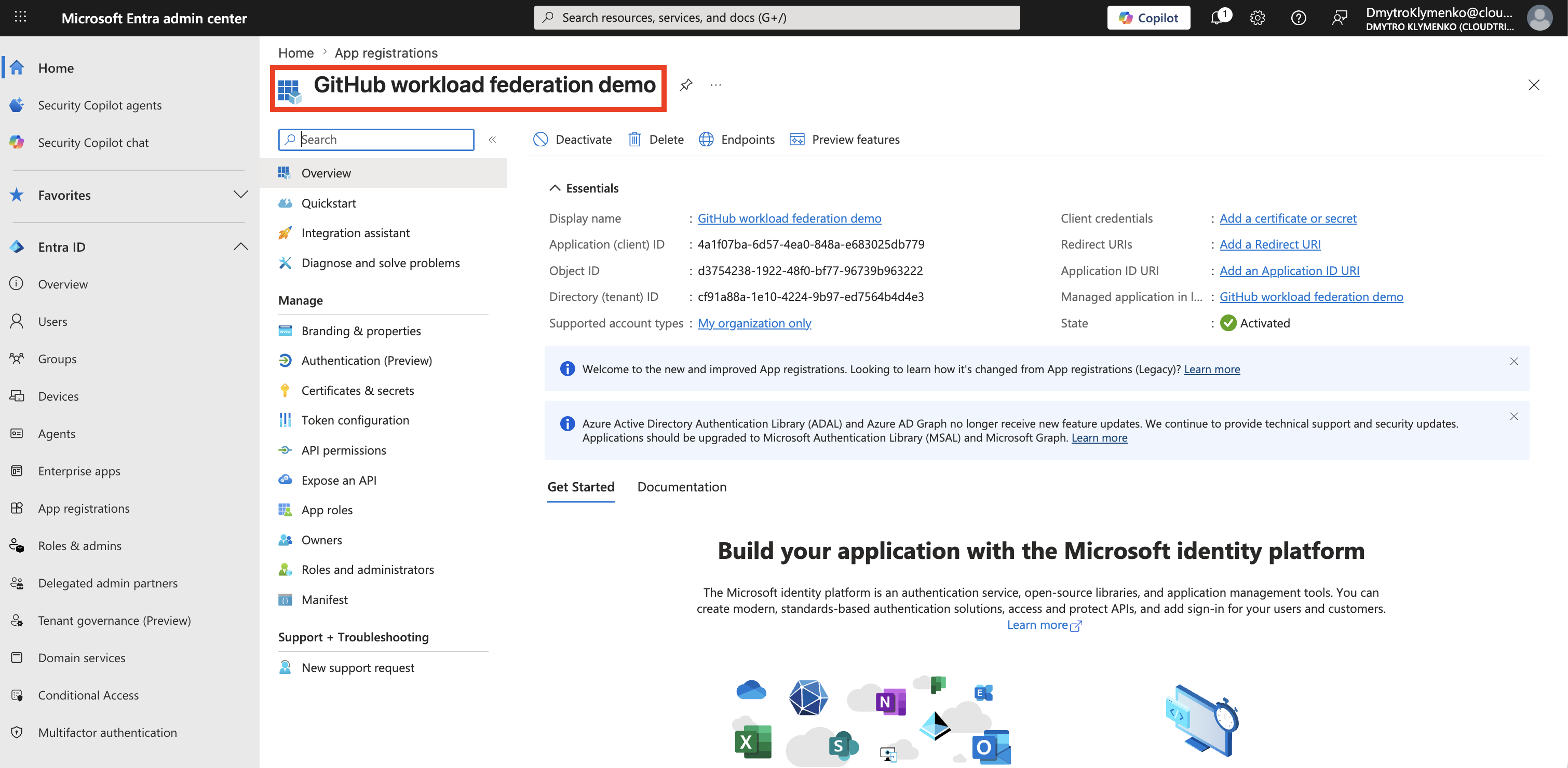
Task: Collapse the Essentials section
Action: tap(584, 188)
